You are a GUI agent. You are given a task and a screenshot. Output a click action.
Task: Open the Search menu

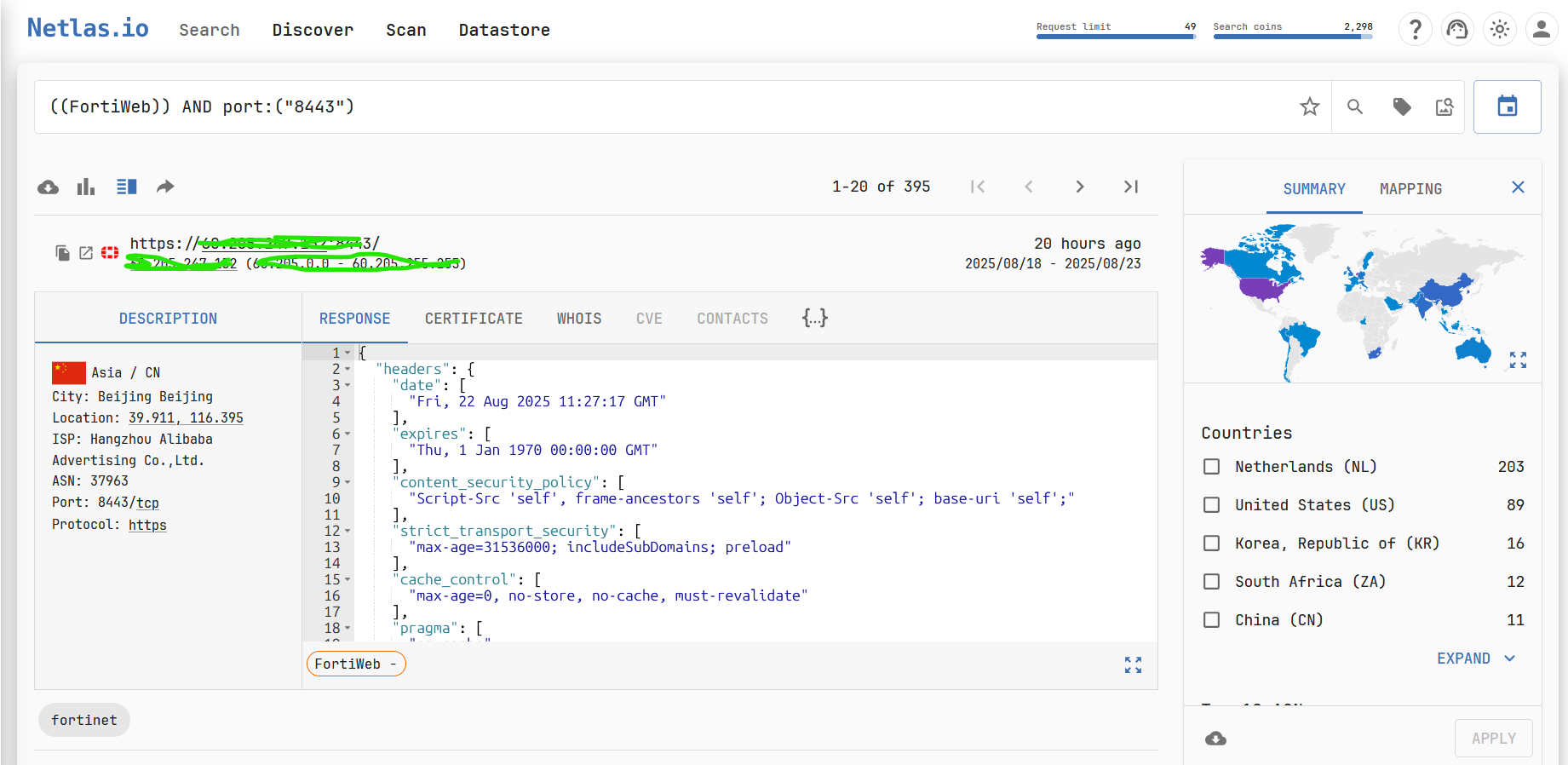point(210,30)
